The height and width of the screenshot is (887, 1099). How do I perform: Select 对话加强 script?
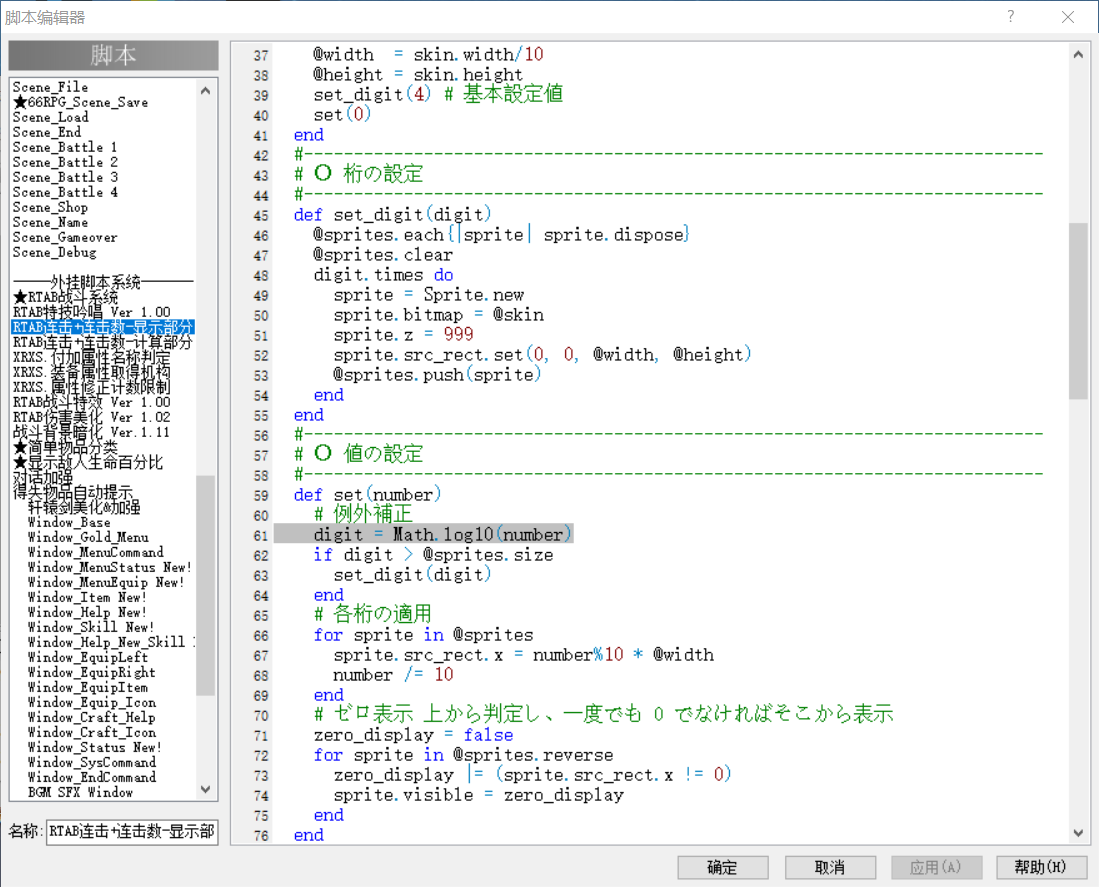[43, 477]
